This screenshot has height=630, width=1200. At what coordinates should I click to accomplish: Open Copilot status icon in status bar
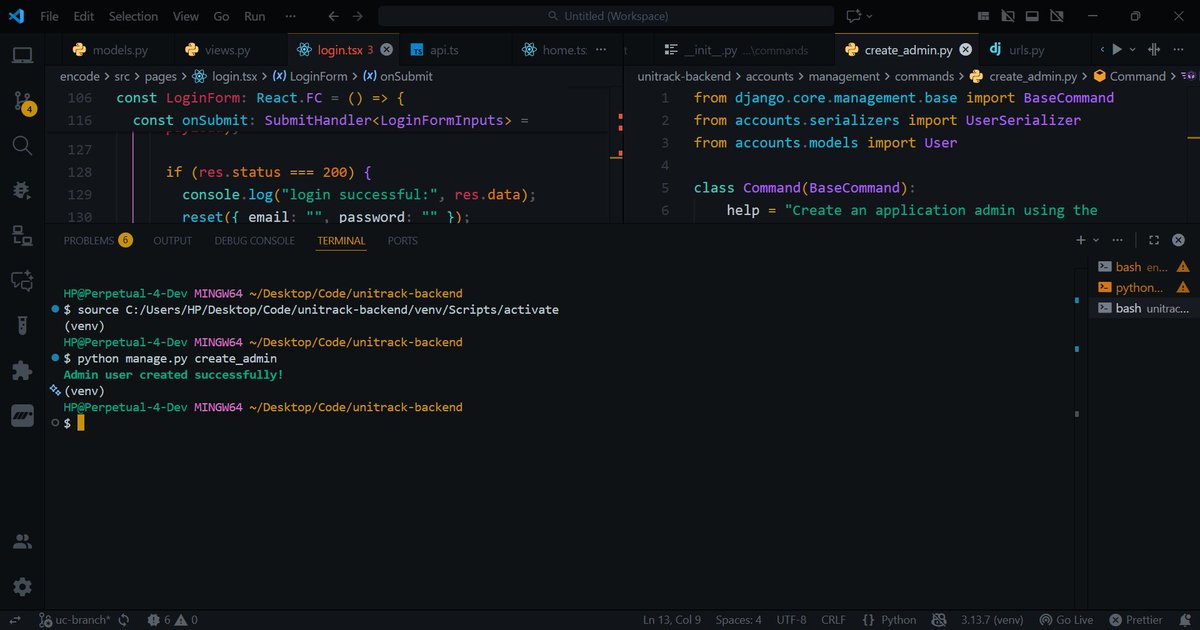click(x=939, y=620)
